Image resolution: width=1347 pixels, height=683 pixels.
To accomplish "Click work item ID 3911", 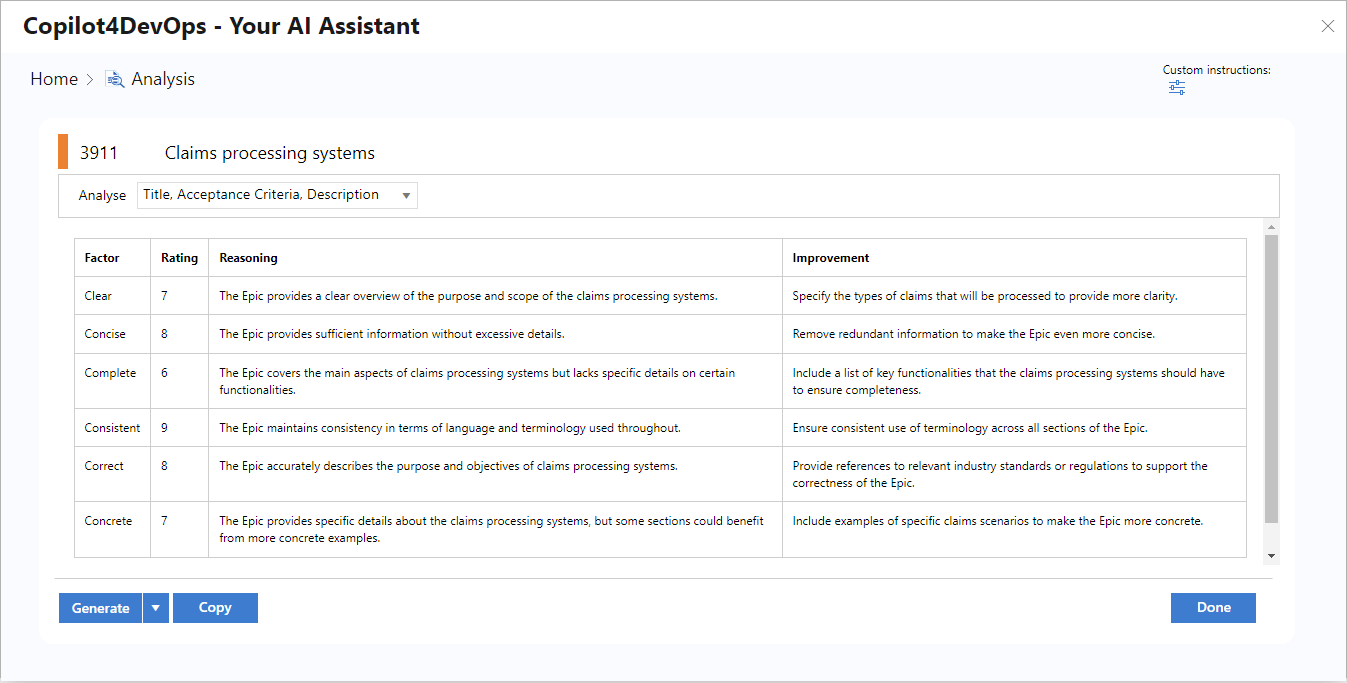I will (x=99, y=153).
